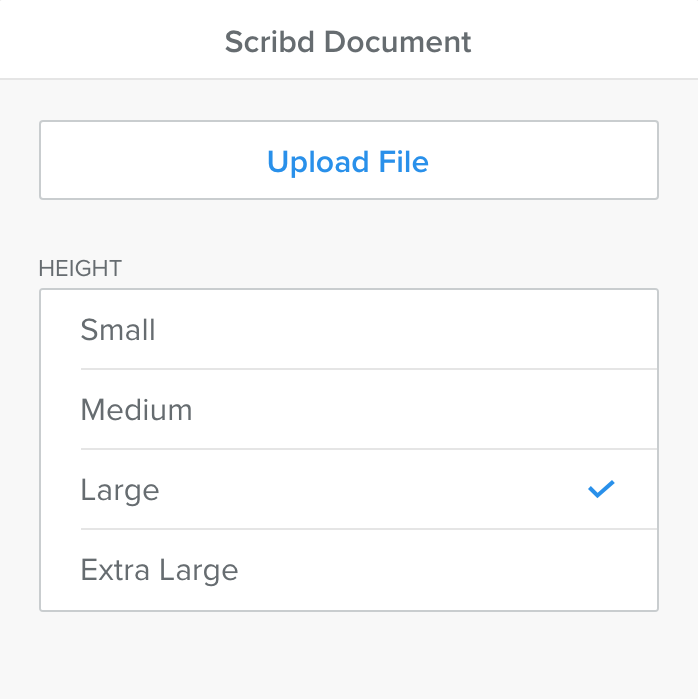Click the Extra Large label text

(x=159, y=570)
